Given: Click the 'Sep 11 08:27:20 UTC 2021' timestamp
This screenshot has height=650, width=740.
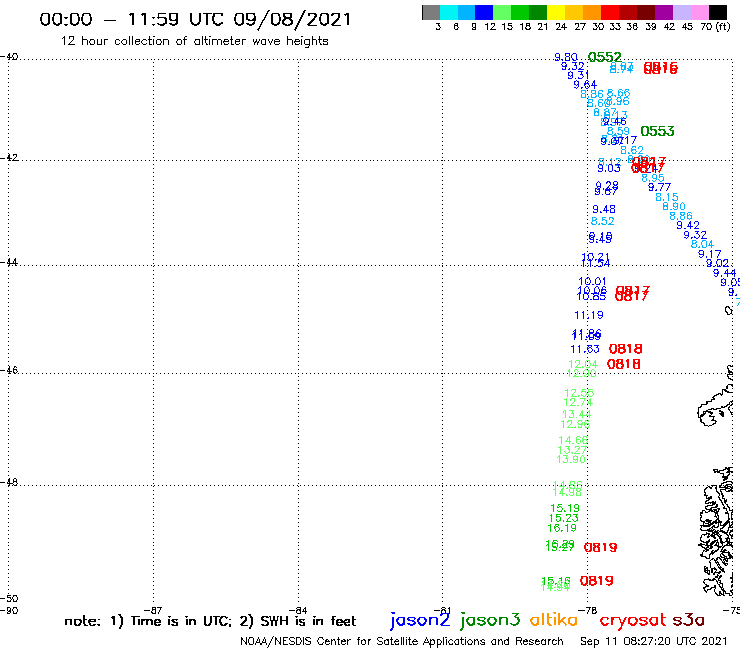Looking at the screenshot, I should click(x=654, y=641).
